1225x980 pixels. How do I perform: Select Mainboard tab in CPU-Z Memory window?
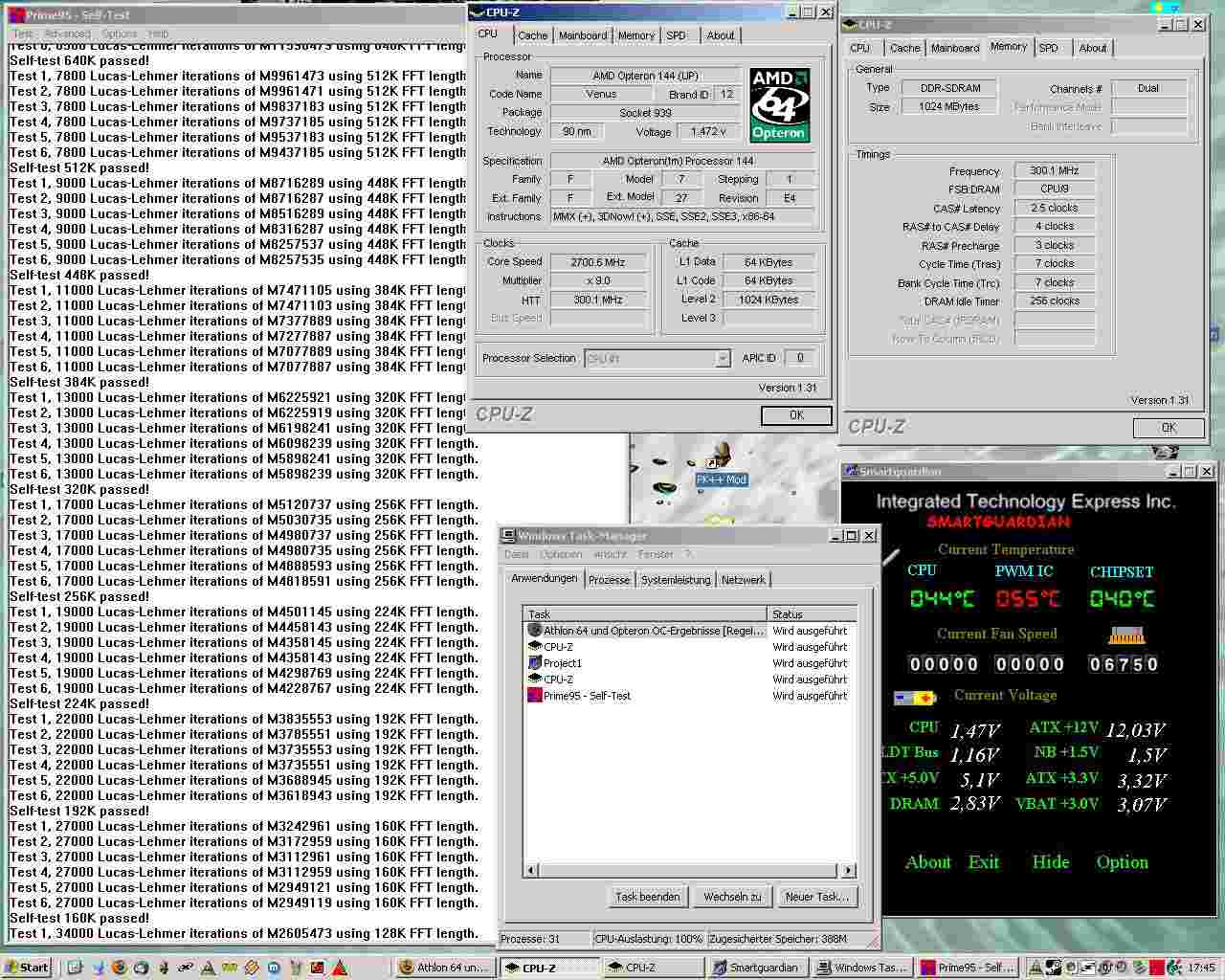(955, 48)
